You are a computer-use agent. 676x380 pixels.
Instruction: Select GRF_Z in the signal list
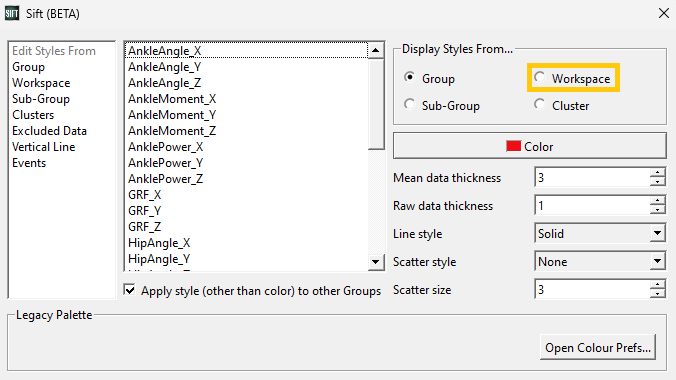[x=144, y=226]
